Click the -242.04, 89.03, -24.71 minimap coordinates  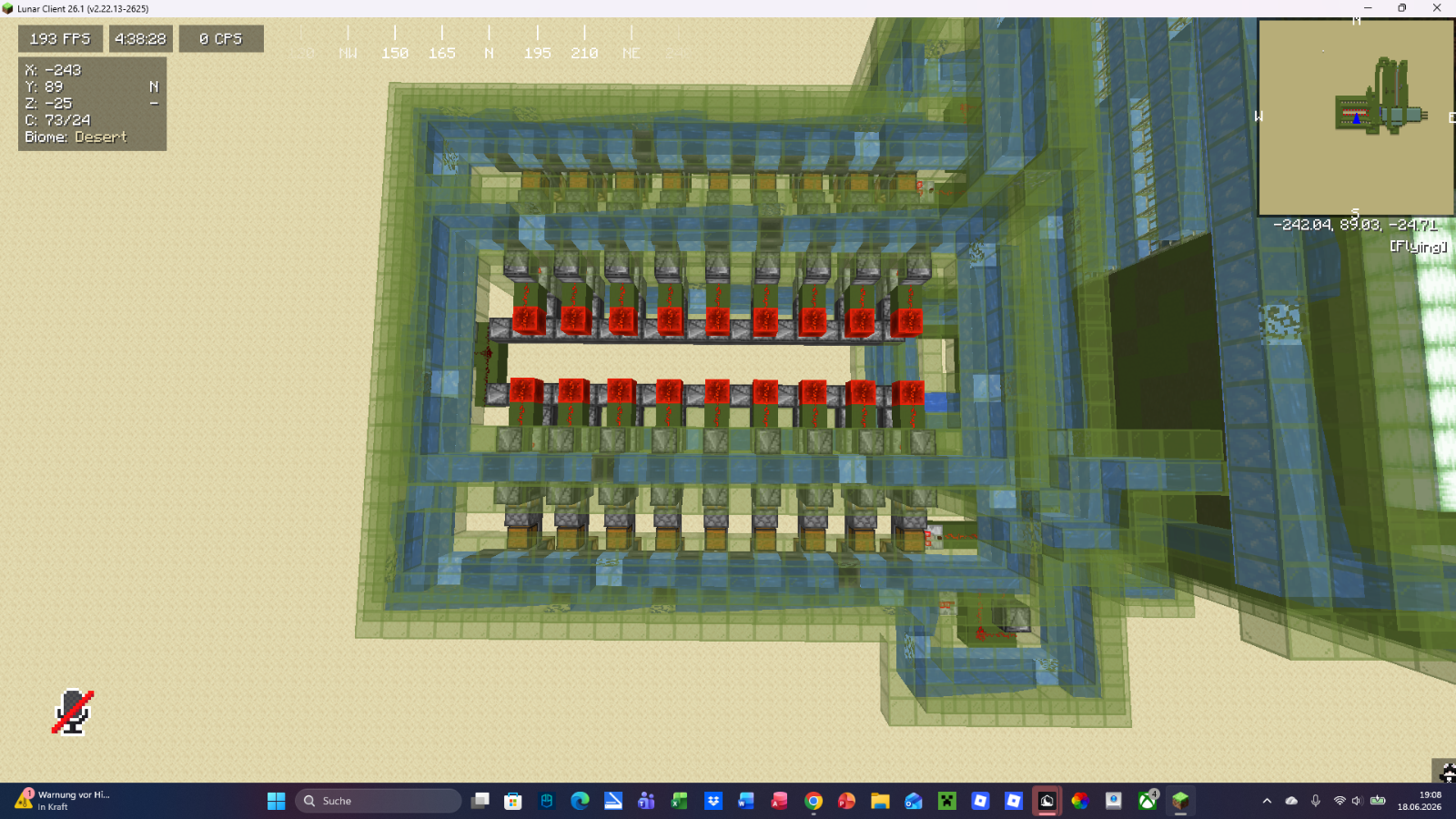pyautogui.click(x=1355, y=225)
